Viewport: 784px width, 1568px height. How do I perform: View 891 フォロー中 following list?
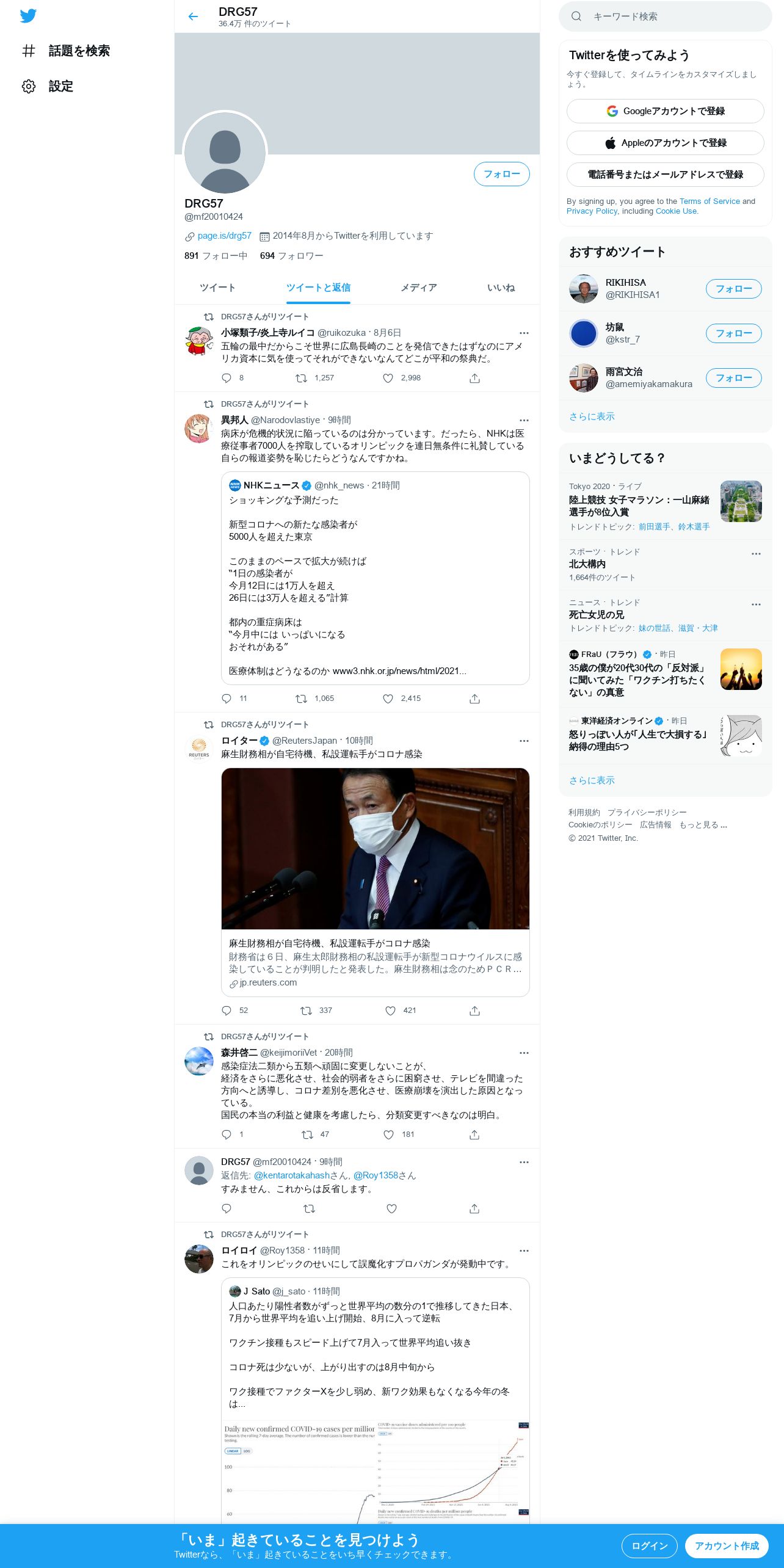[x=216, y=256]
